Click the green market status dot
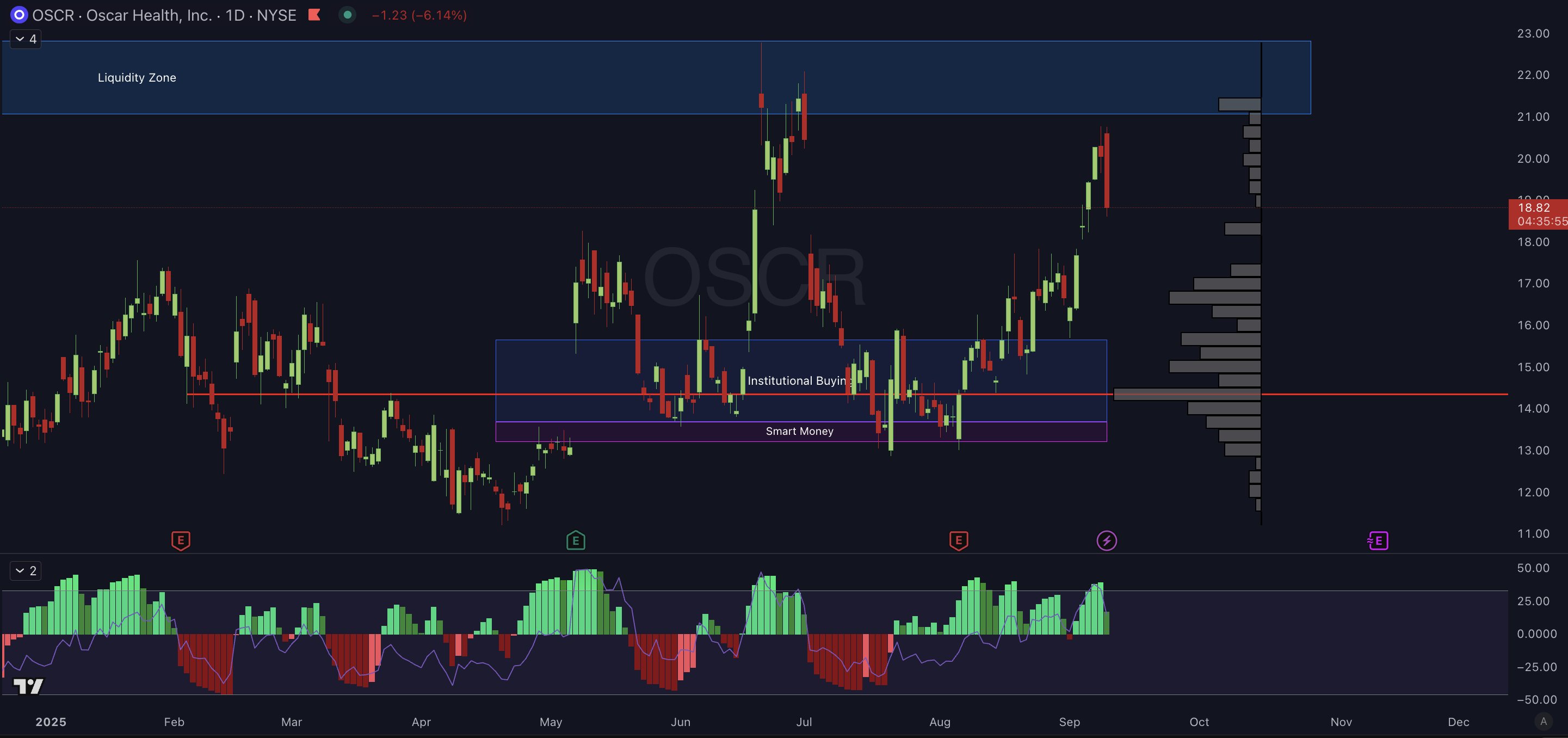This screenshot has height=738, width=1568. (347, 15)
